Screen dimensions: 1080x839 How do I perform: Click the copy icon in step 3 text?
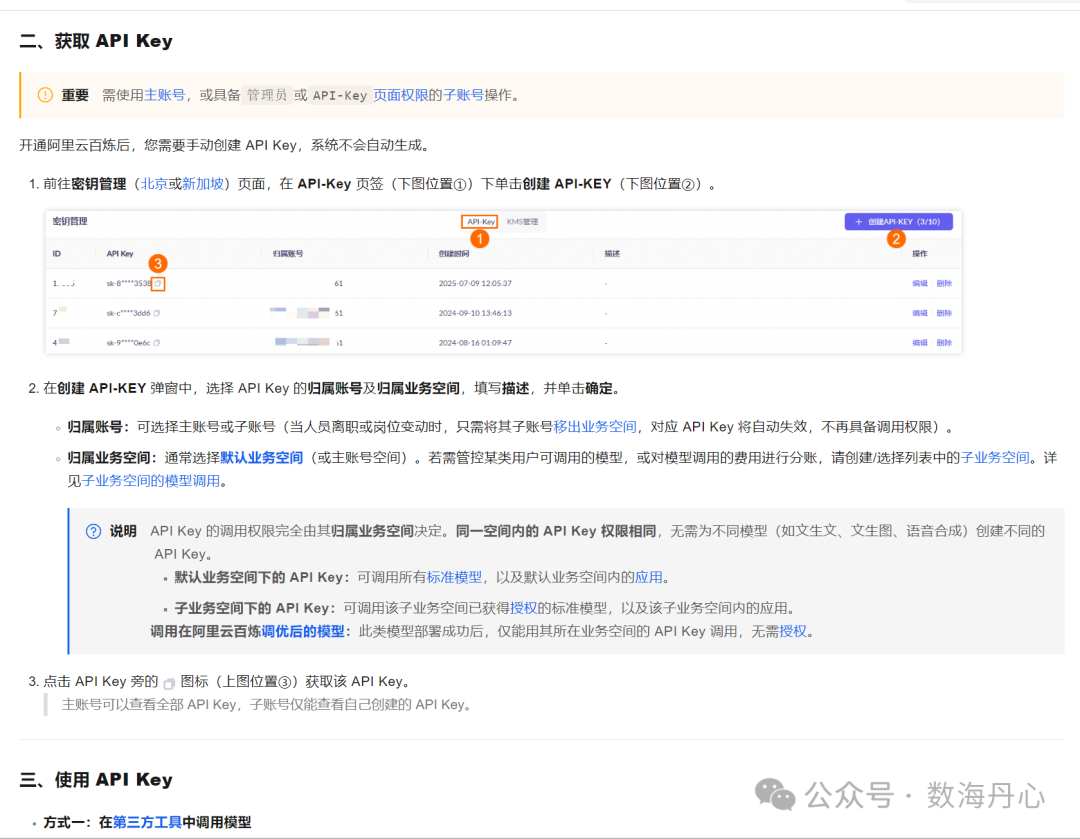point(169,682)
